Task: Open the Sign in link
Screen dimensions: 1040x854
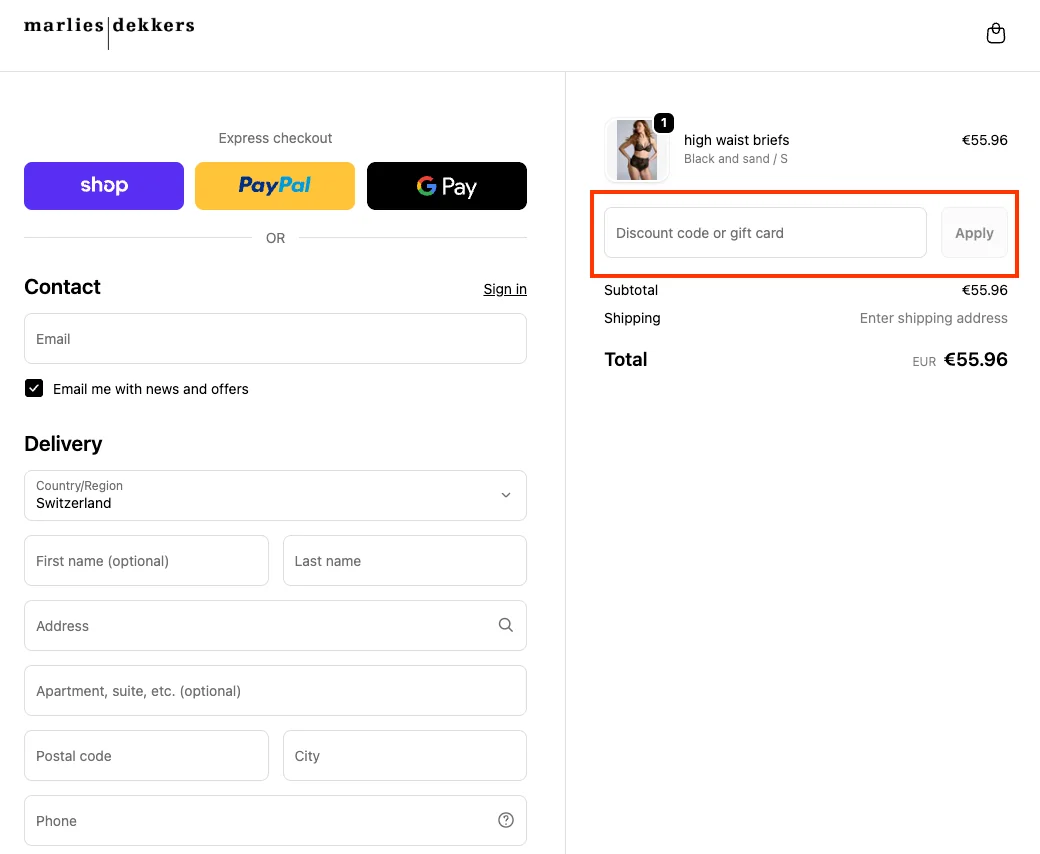Action: [505, 289]
